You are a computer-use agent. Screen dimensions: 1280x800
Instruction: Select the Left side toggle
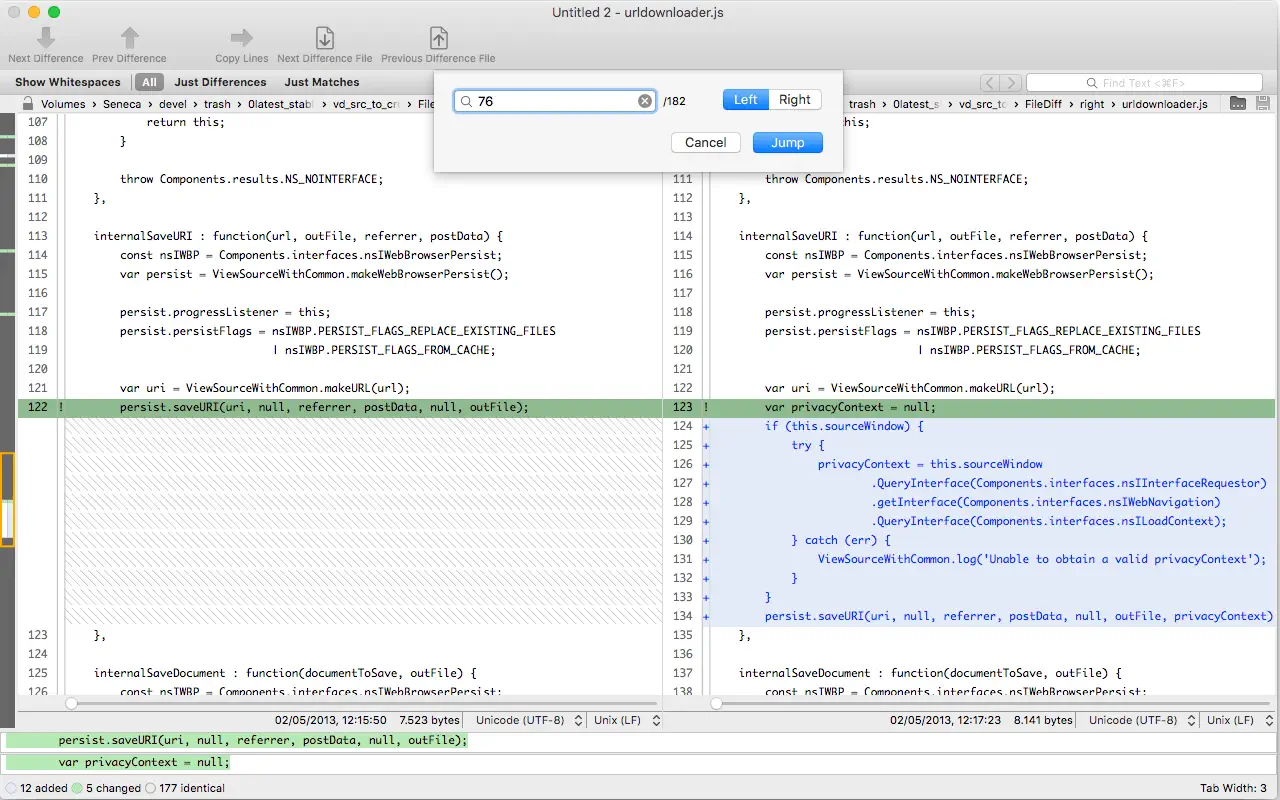click(x=746, y=100)
